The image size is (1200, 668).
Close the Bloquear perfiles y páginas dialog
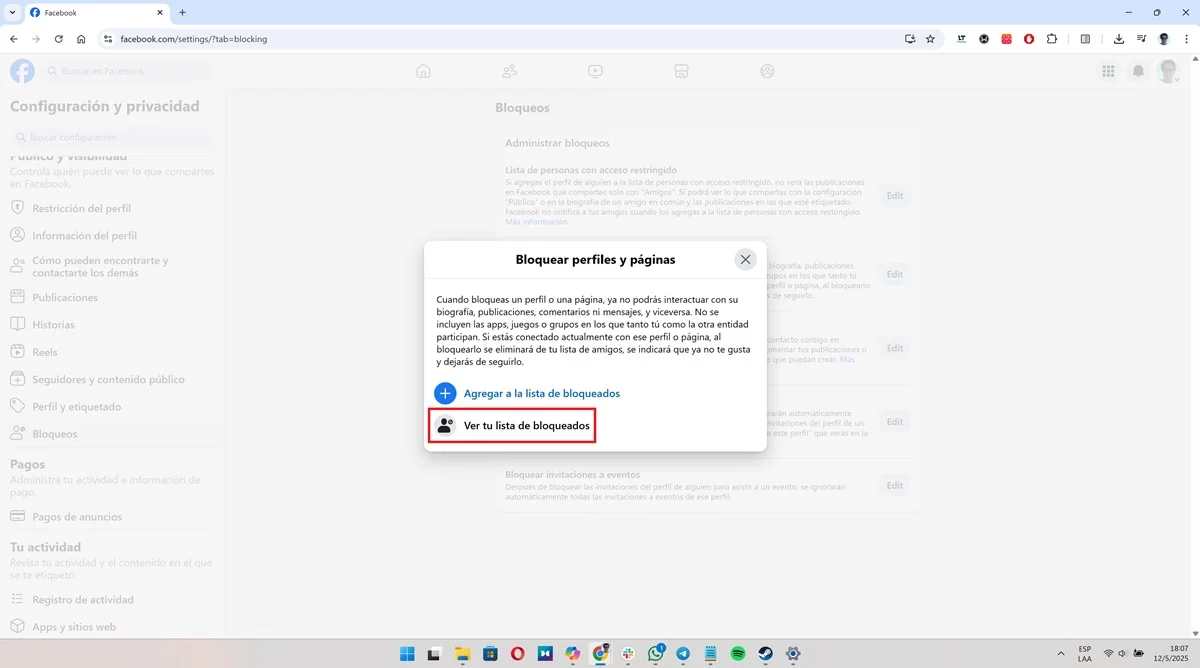(745, 260)
